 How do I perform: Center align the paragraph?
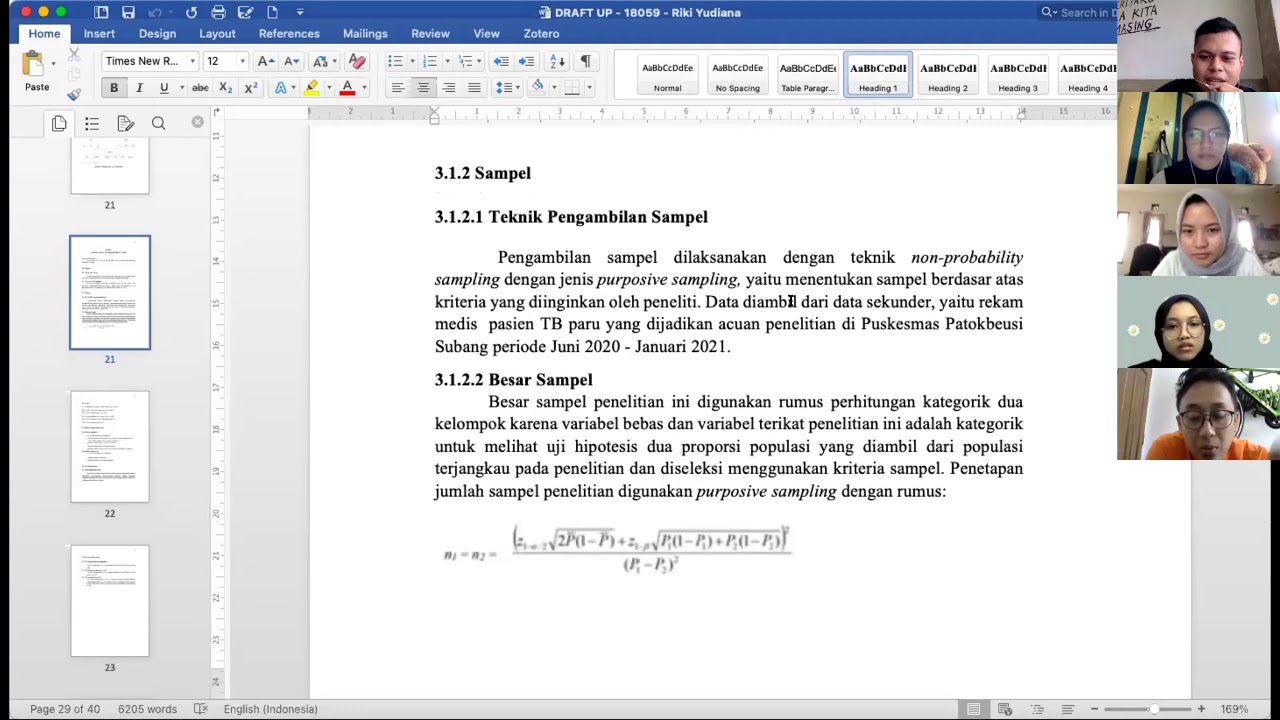click(x=423, y=88)
